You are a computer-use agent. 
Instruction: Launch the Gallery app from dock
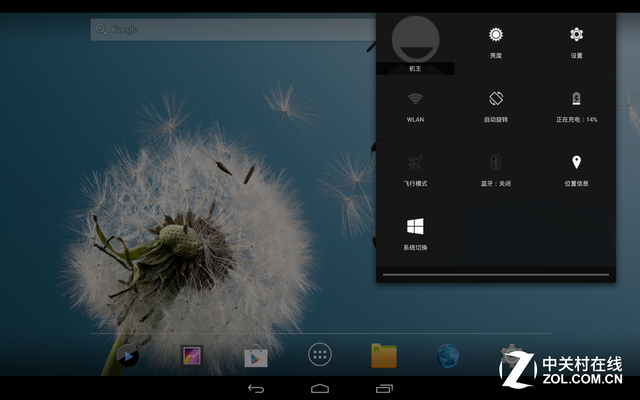[192, 355]
